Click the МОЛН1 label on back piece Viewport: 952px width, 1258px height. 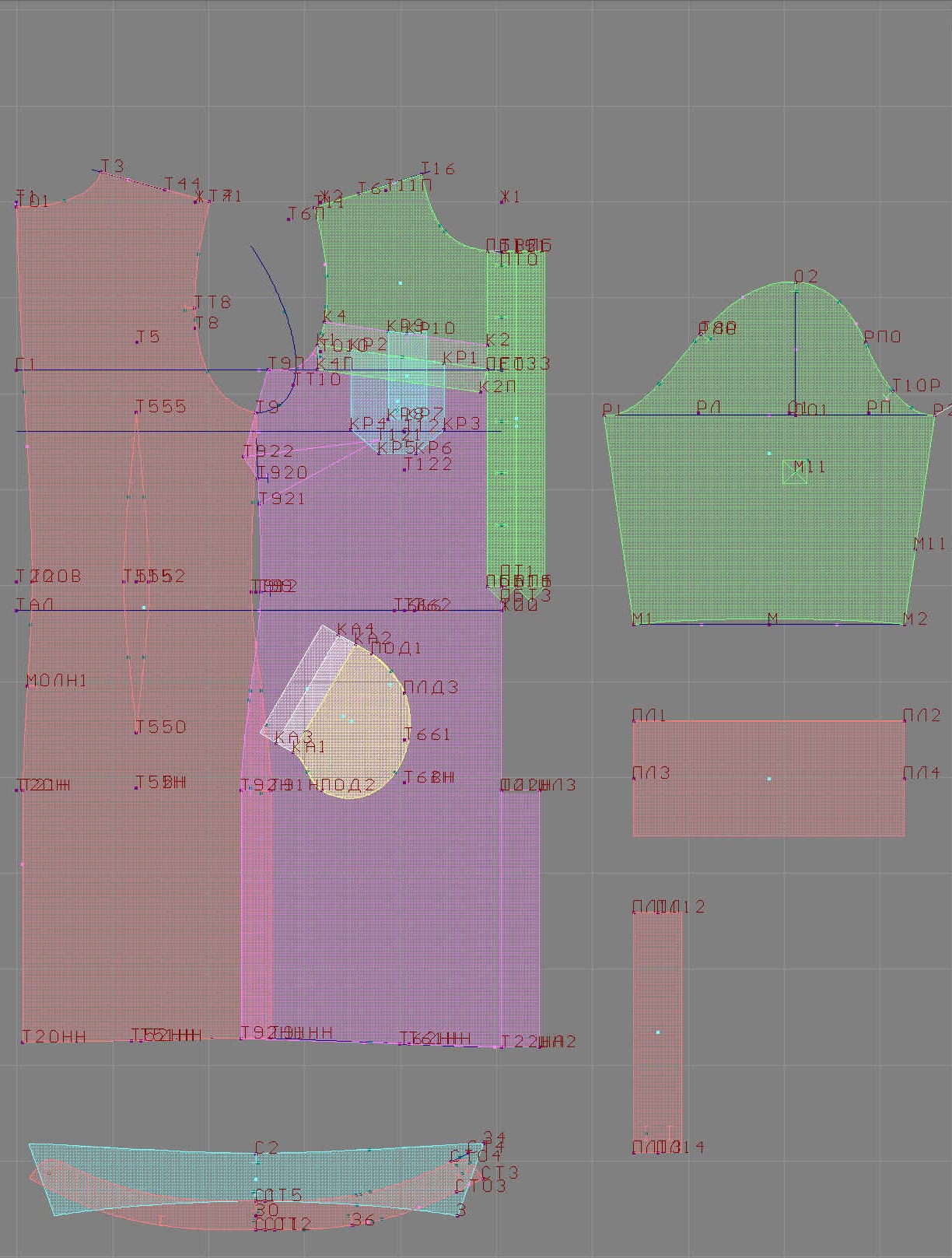click(56, 681)
